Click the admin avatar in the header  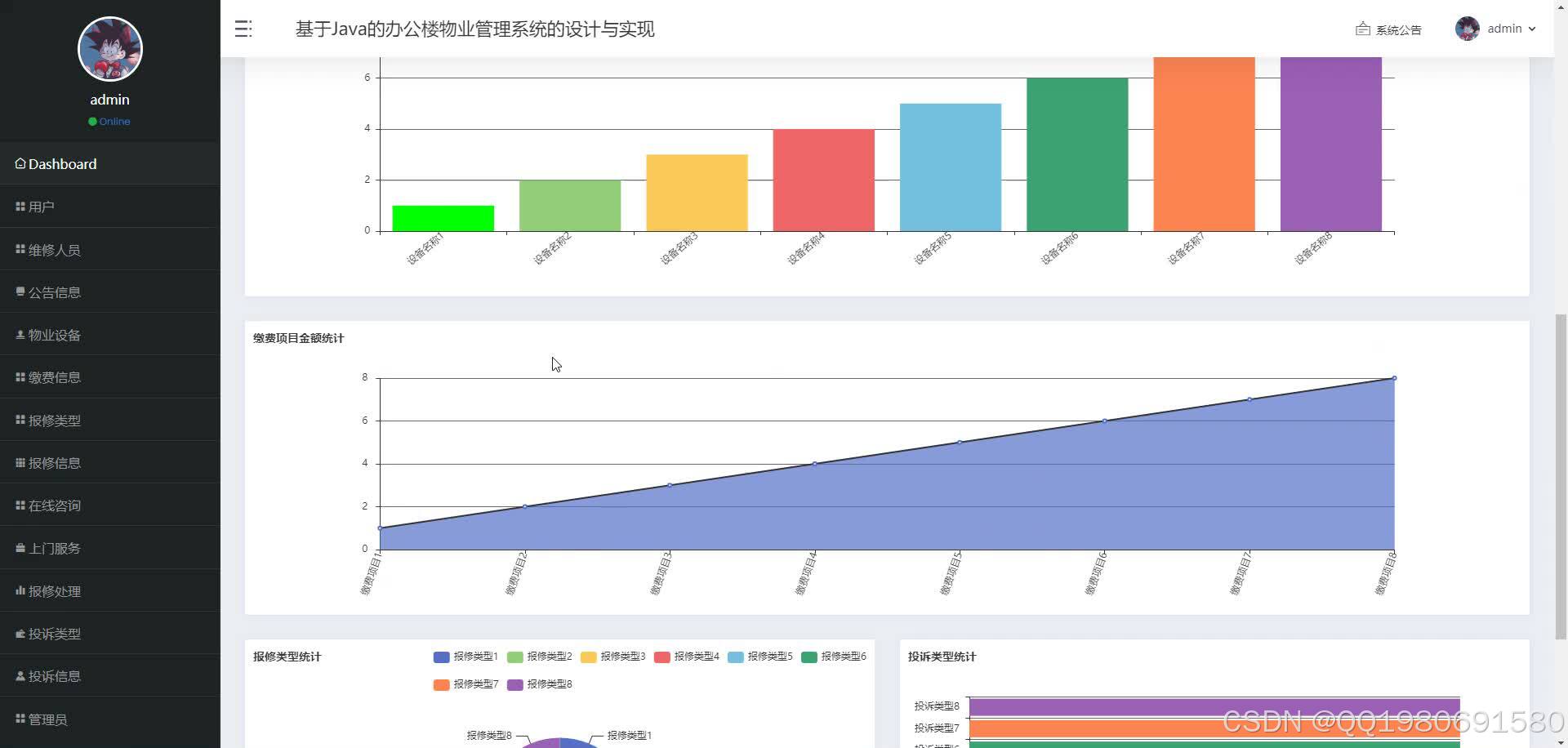1467,29
